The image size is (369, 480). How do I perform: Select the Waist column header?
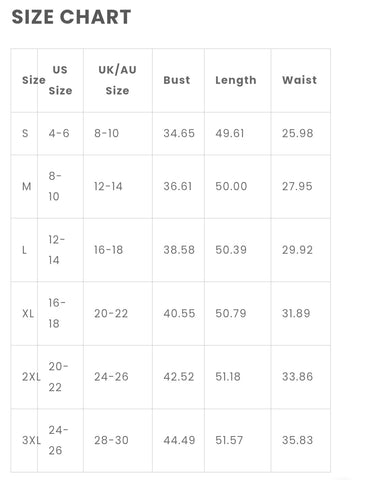299,80
